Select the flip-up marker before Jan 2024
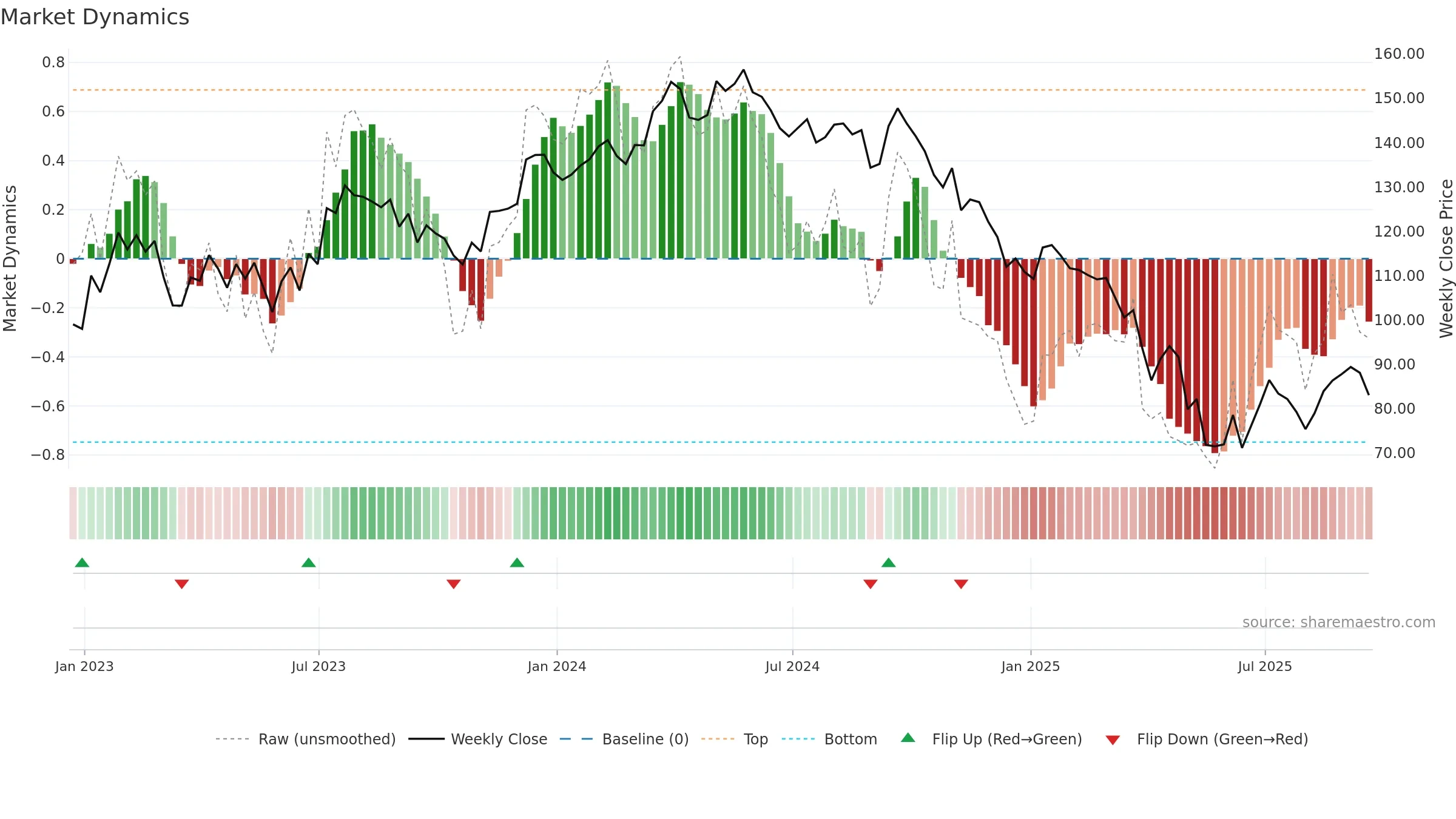The image size is (1456, 819). 517,562
